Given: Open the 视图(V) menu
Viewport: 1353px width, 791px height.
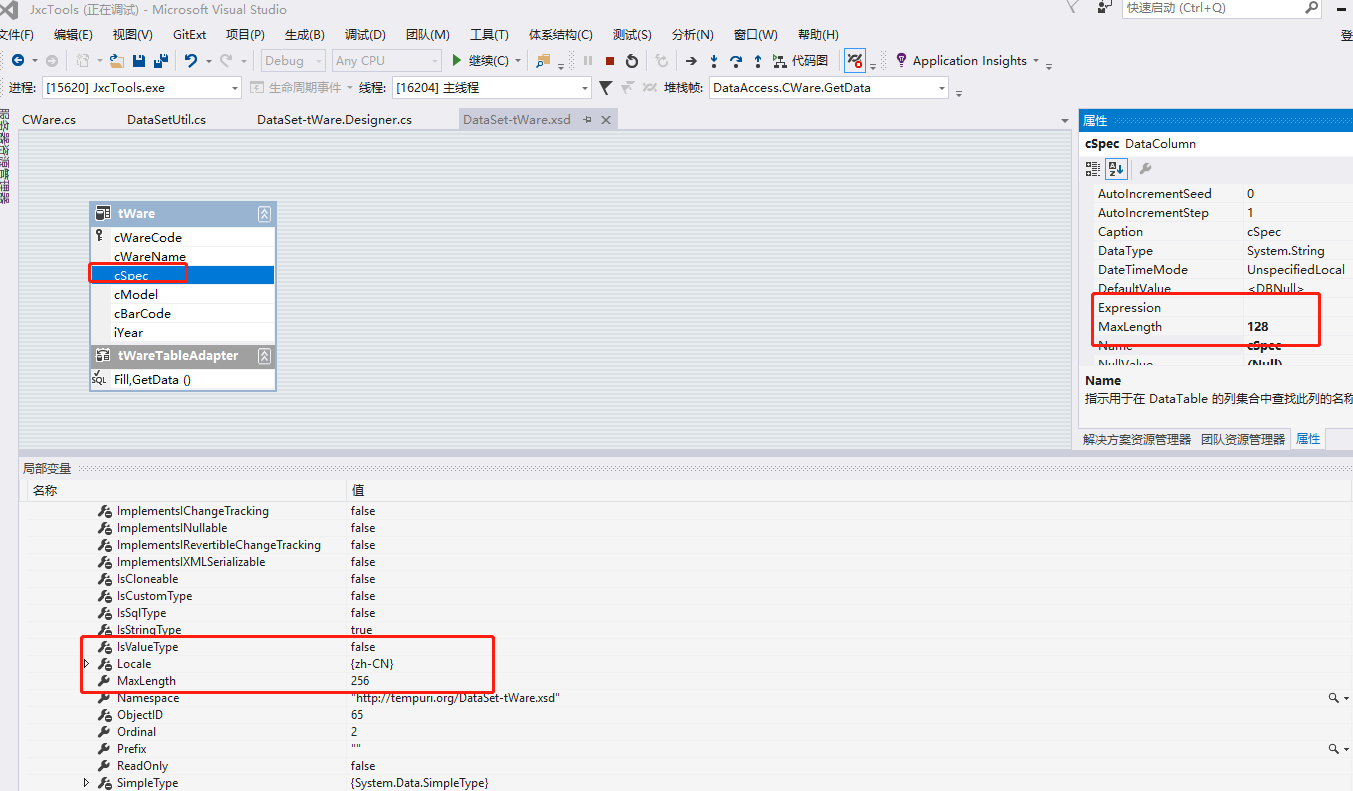Looking at the screenshot, I should (132, 35).
